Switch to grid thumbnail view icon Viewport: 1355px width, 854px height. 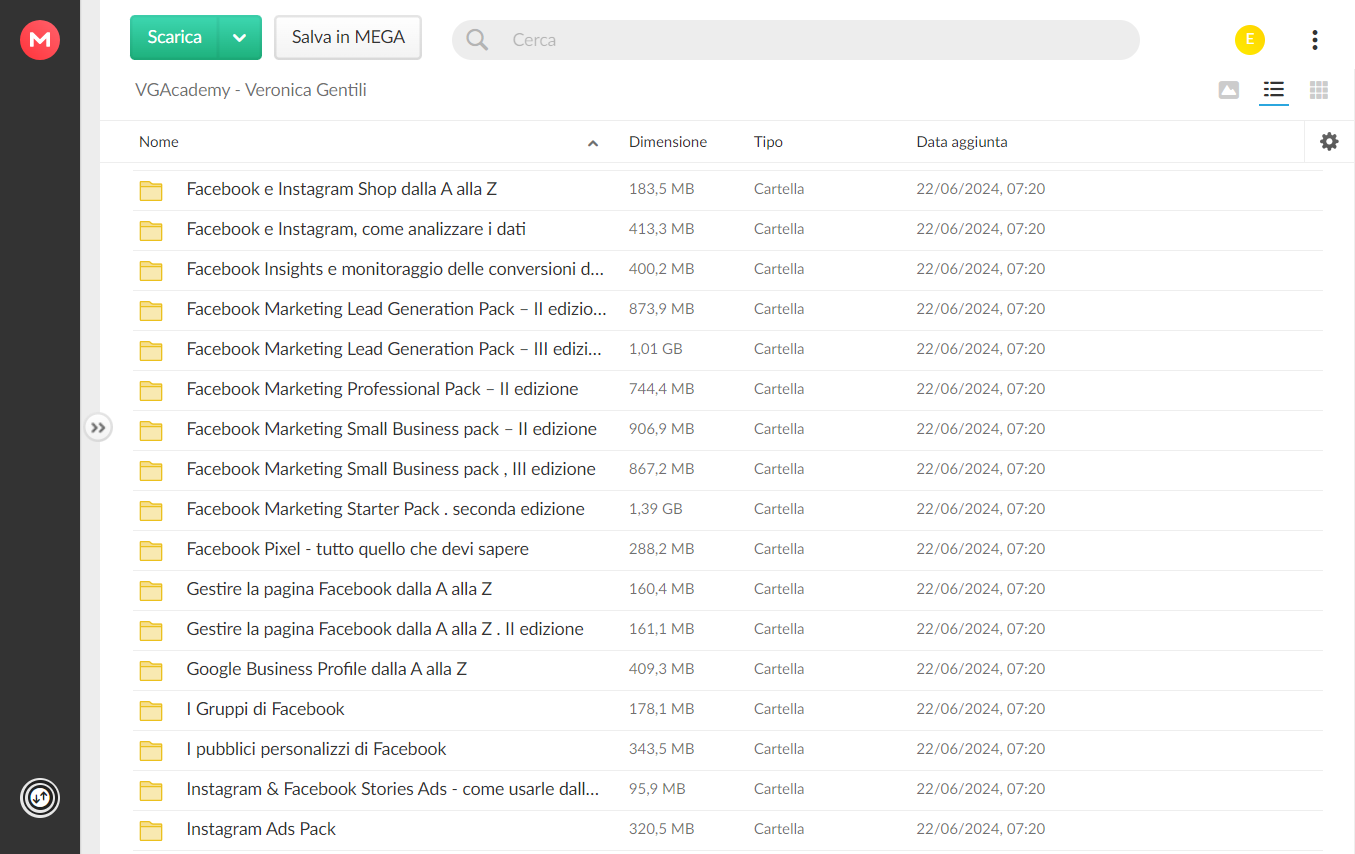pos(1319,90)
